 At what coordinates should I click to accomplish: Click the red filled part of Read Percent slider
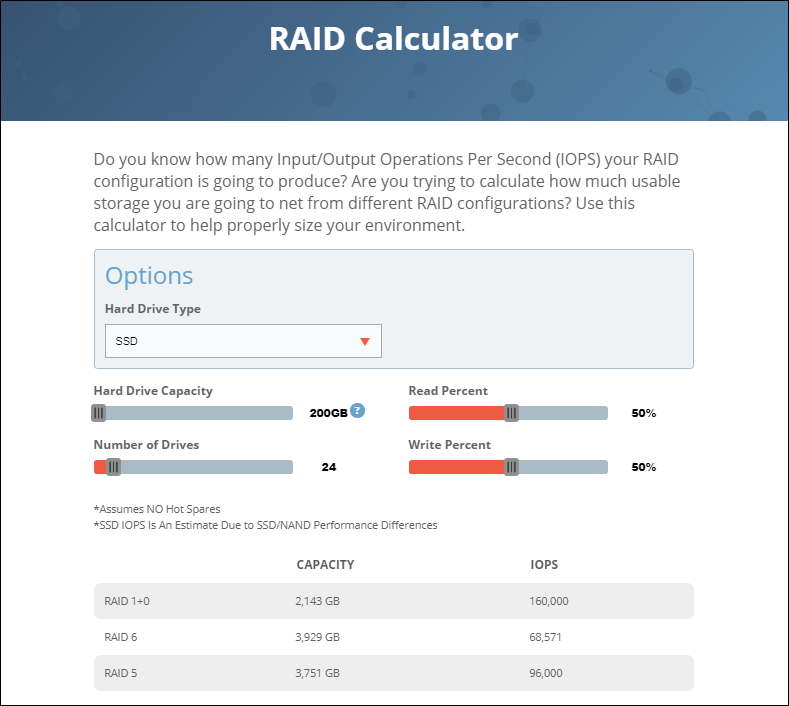click(x=457, y=413)
